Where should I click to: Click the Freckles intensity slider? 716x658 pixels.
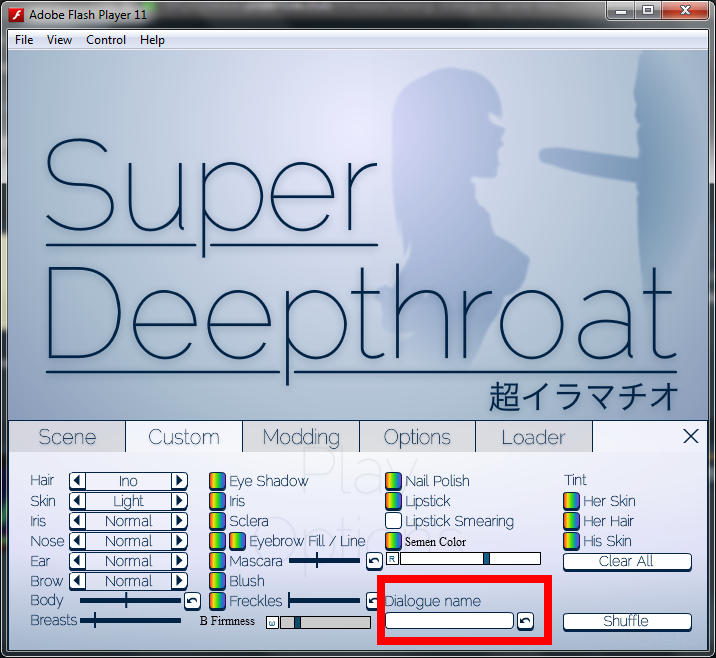[325, 601]
